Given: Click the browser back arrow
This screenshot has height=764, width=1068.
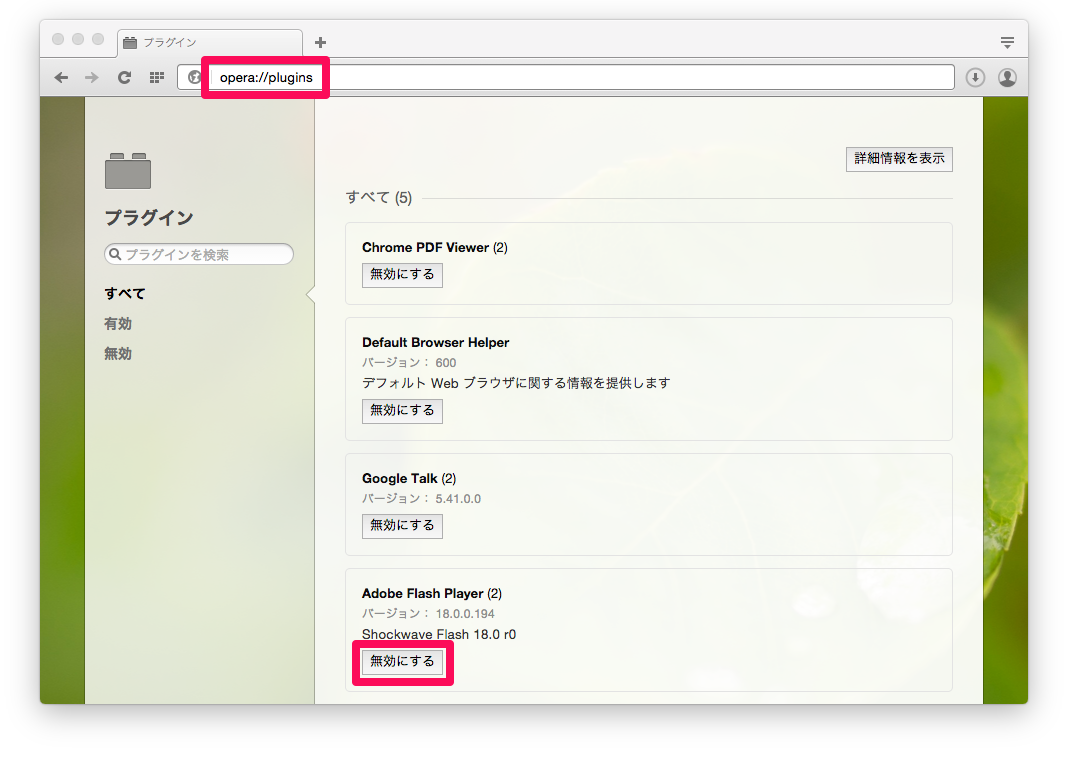Looking at the screenshot, I should [x=61, y=77].
